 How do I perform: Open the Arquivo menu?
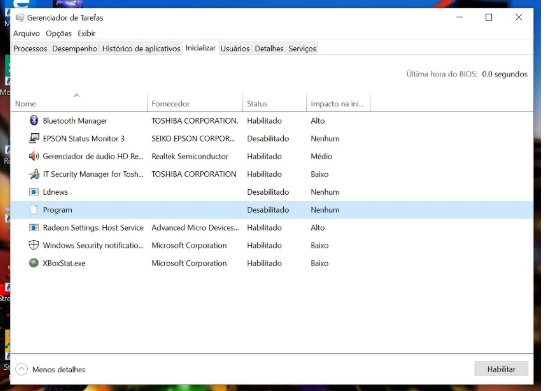pyautogui.click(x=26, y=33)
